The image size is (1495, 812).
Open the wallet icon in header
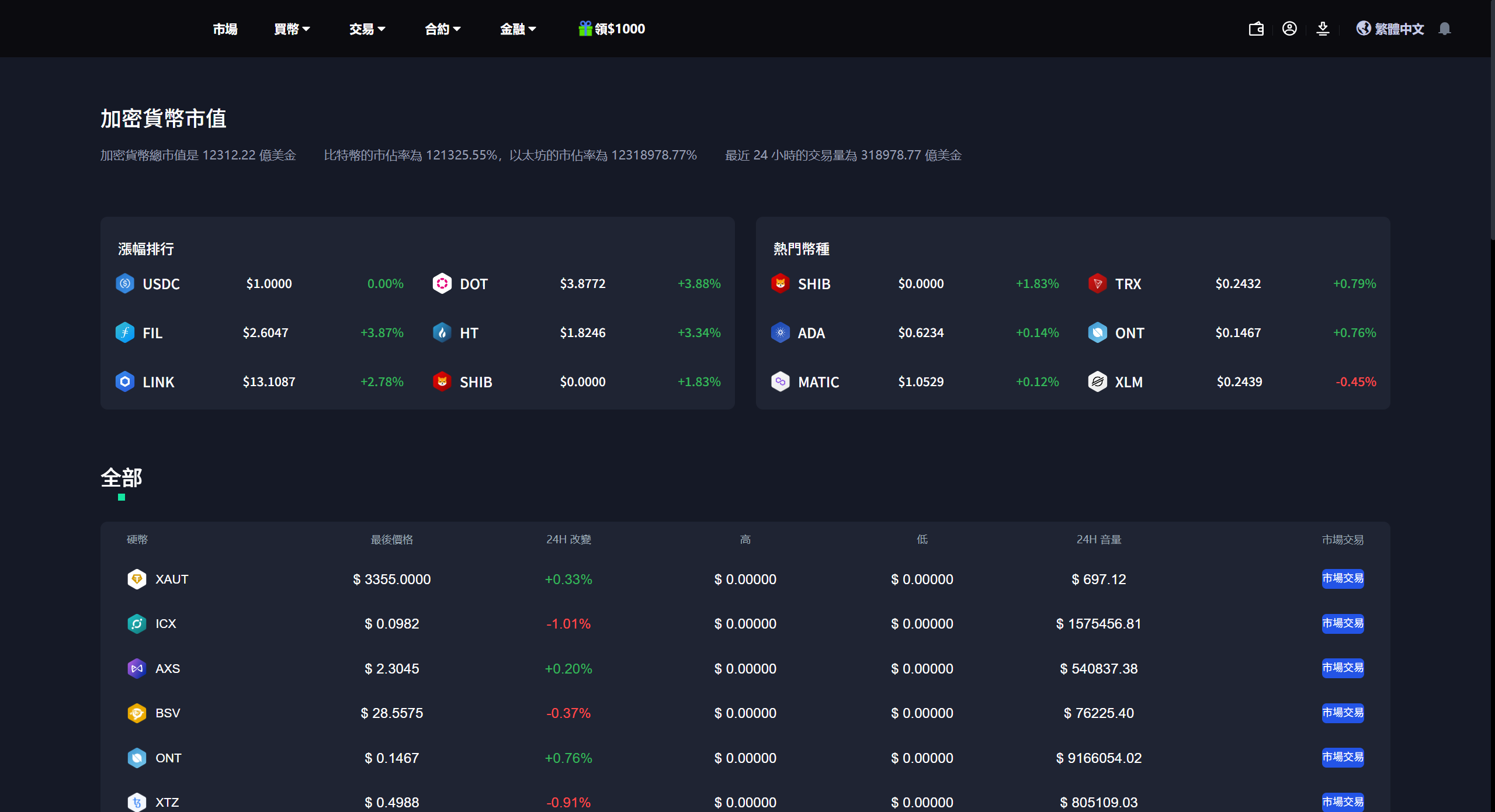1256,29
